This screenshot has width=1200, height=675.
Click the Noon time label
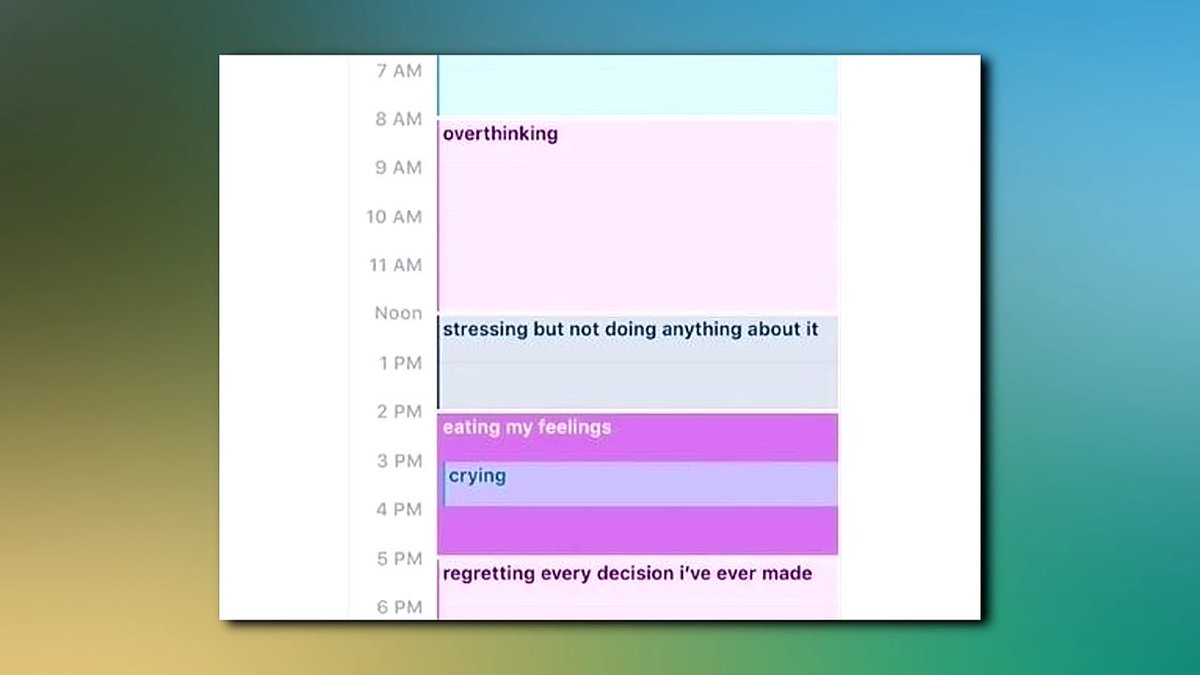[399, 314]
